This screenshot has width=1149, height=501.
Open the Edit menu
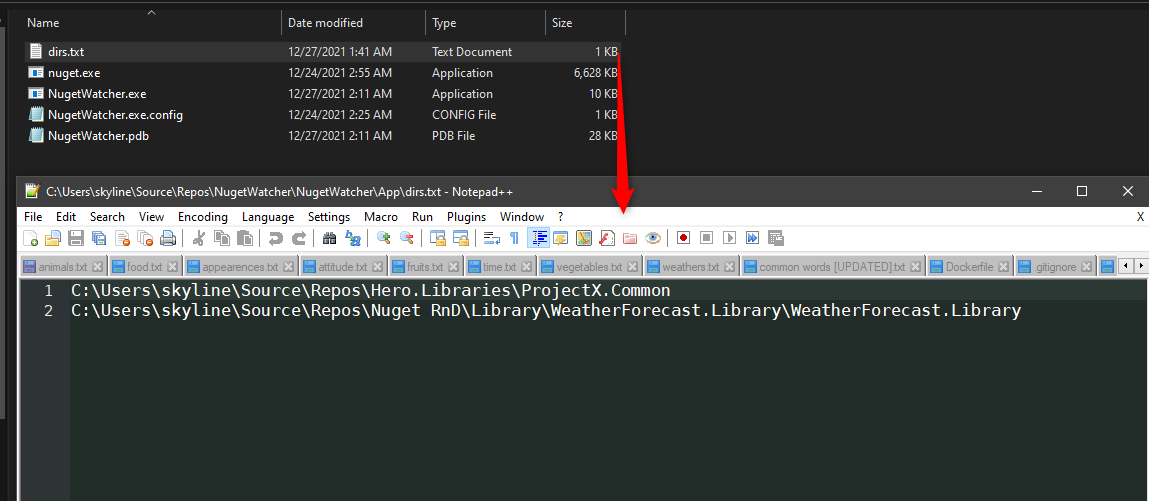(66, 217)
